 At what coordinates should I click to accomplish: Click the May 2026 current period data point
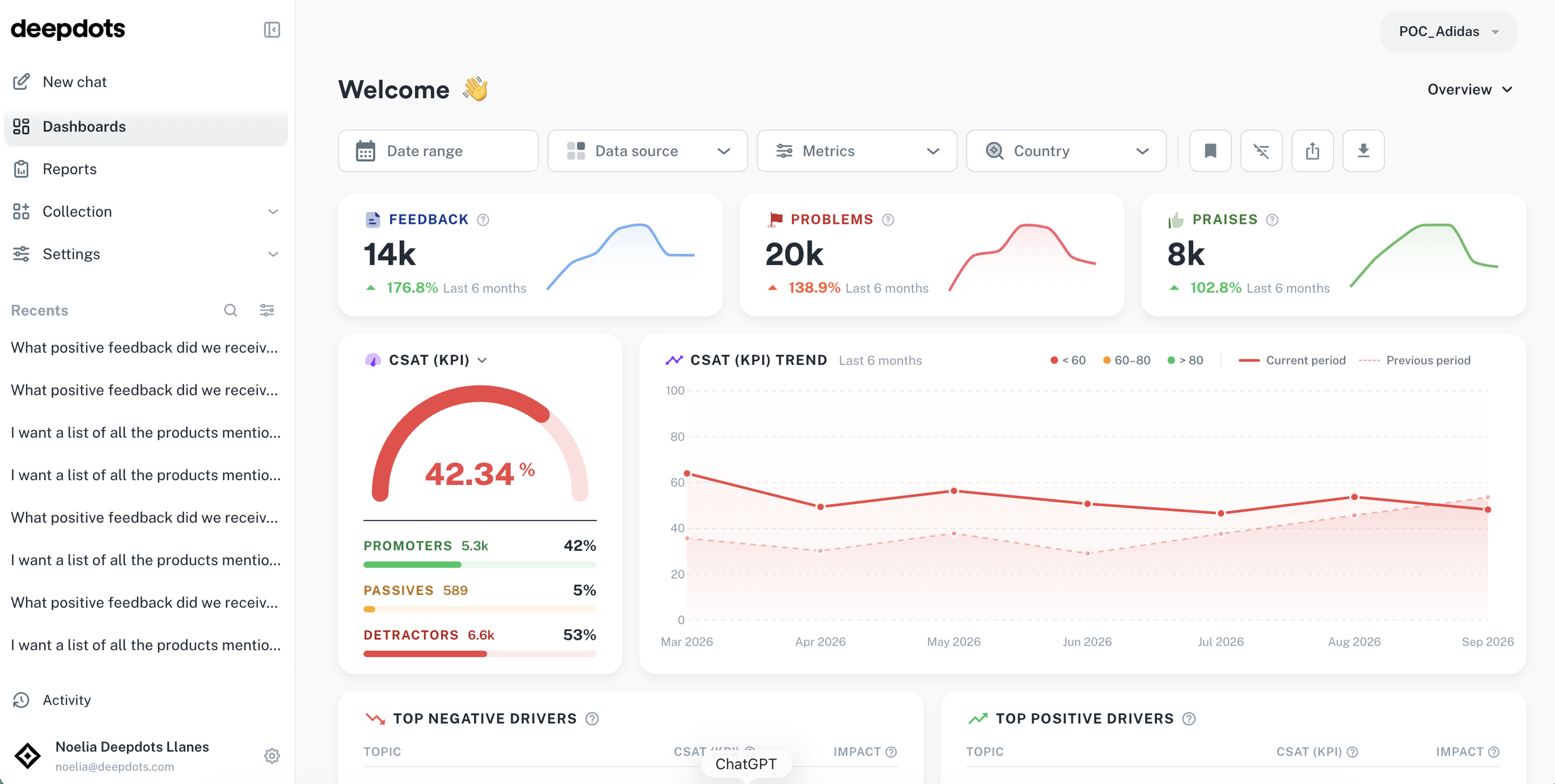(x=954, y=491)
